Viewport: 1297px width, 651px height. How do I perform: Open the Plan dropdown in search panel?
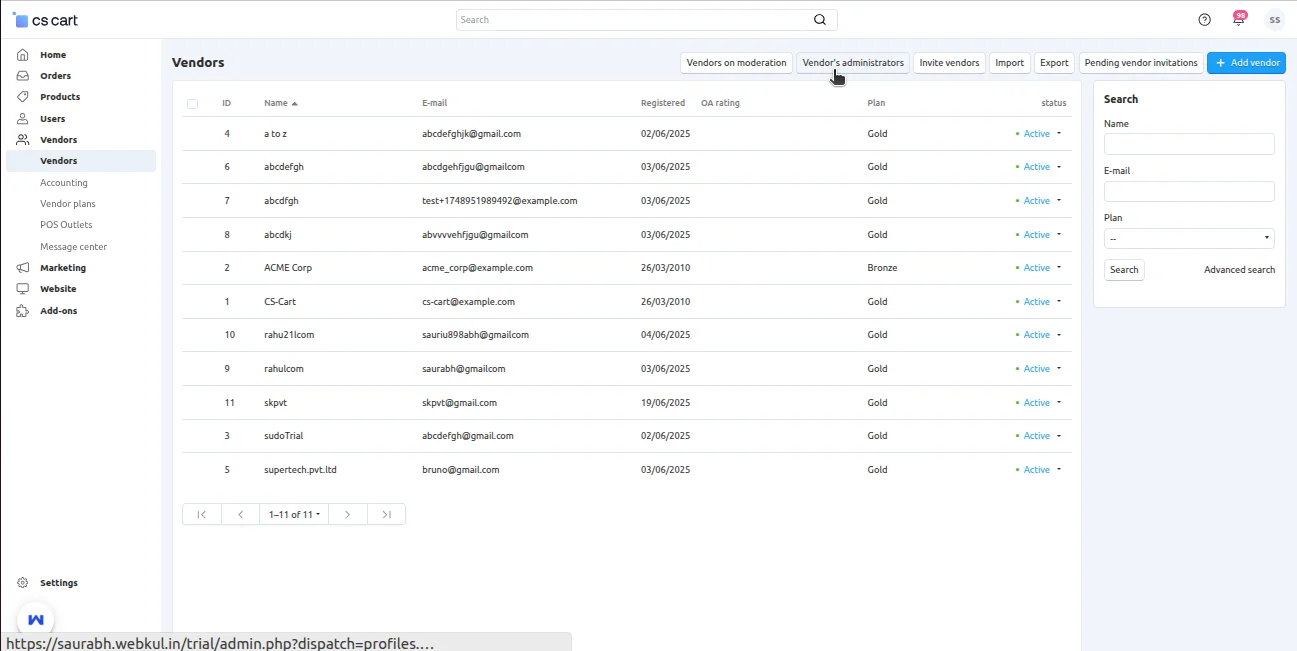(x=1188, y=238)
